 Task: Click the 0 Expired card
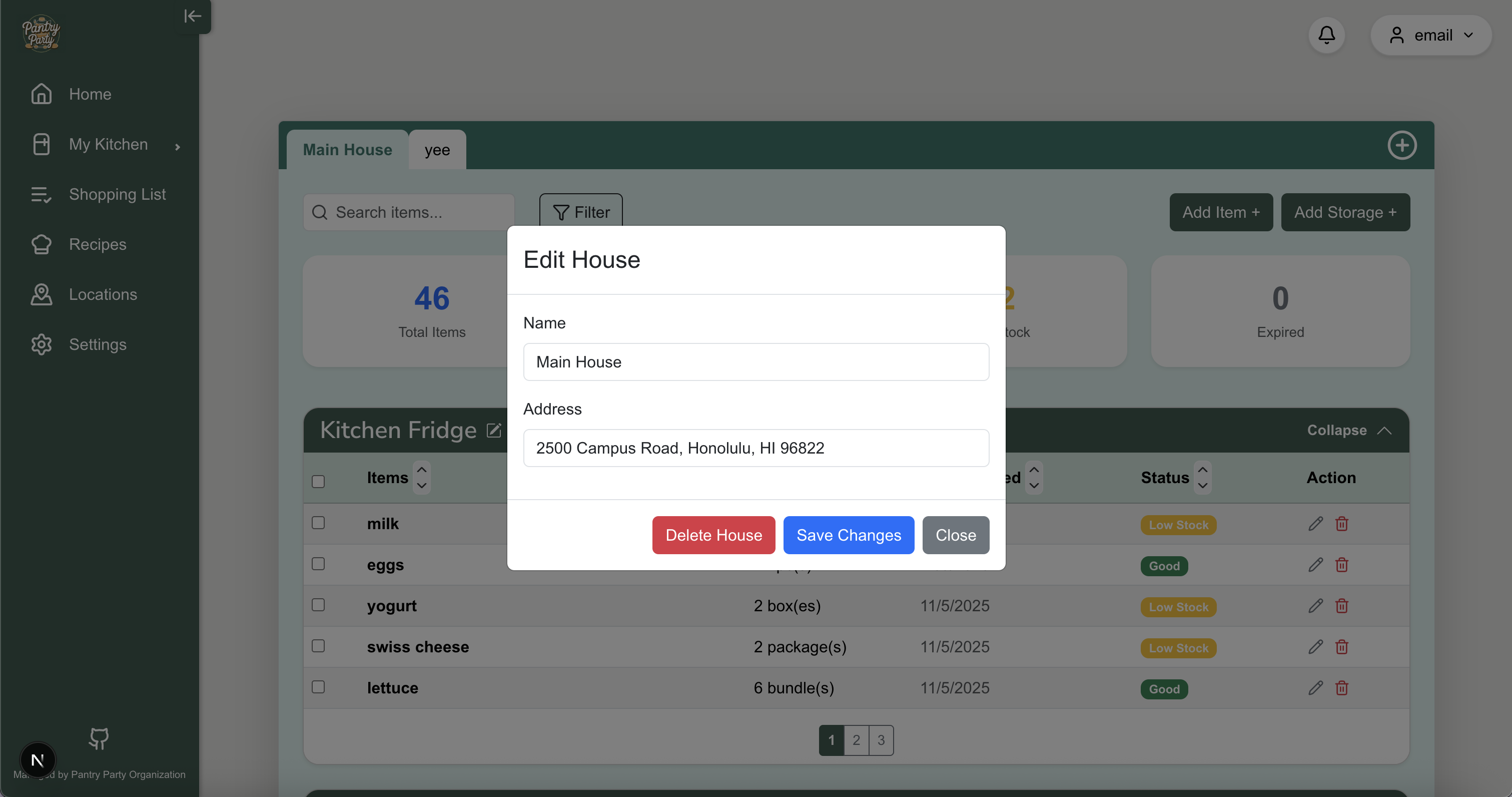pyautogui.click(x=1280, y=311)
